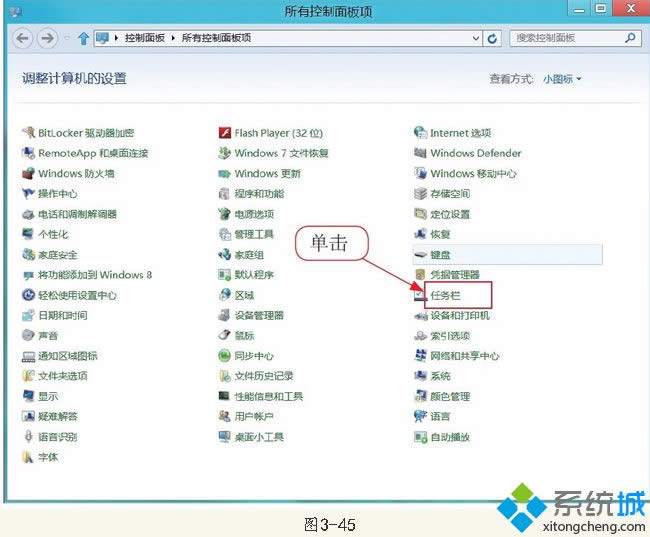
Task: Click the 所有控制面板项 breadcrumb segment
Action: (x=216, y=38)
